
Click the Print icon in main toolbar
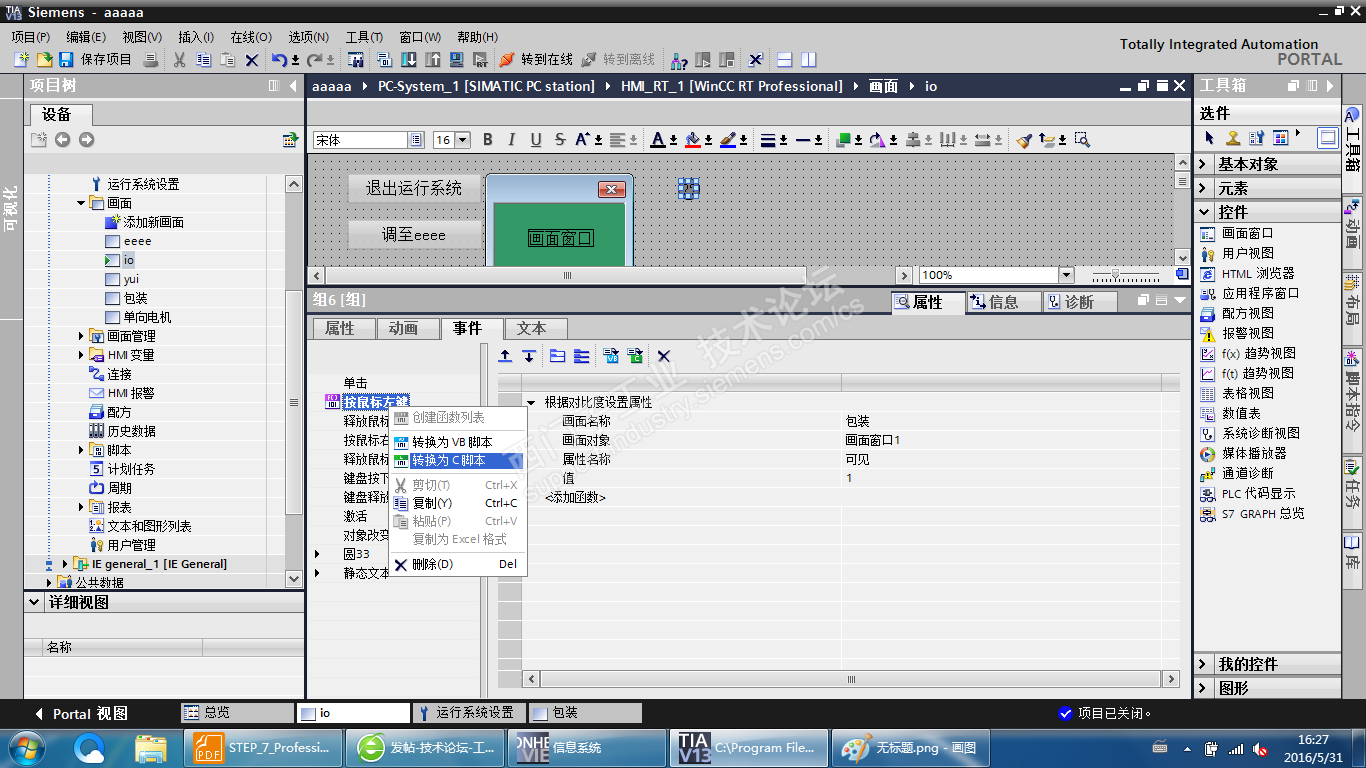tap(150, 60)
